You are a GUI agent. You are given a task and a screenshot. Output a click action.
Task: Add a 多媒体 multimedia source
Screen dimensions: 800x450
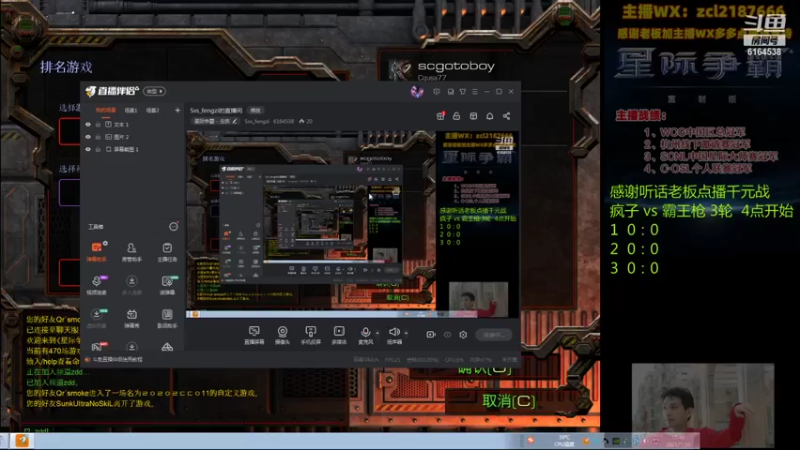point(339,335)
